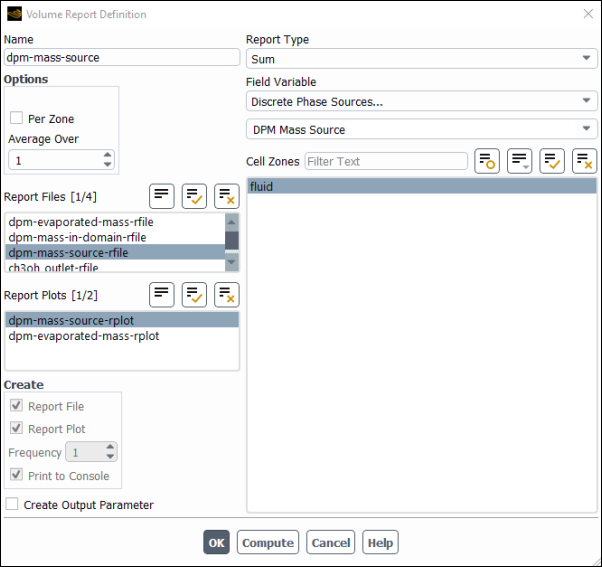The height and width of the screenshot is (567, 602).
Task: Open the Report Type dropdown
Action: pyautogui.click(x=422, y=59)
